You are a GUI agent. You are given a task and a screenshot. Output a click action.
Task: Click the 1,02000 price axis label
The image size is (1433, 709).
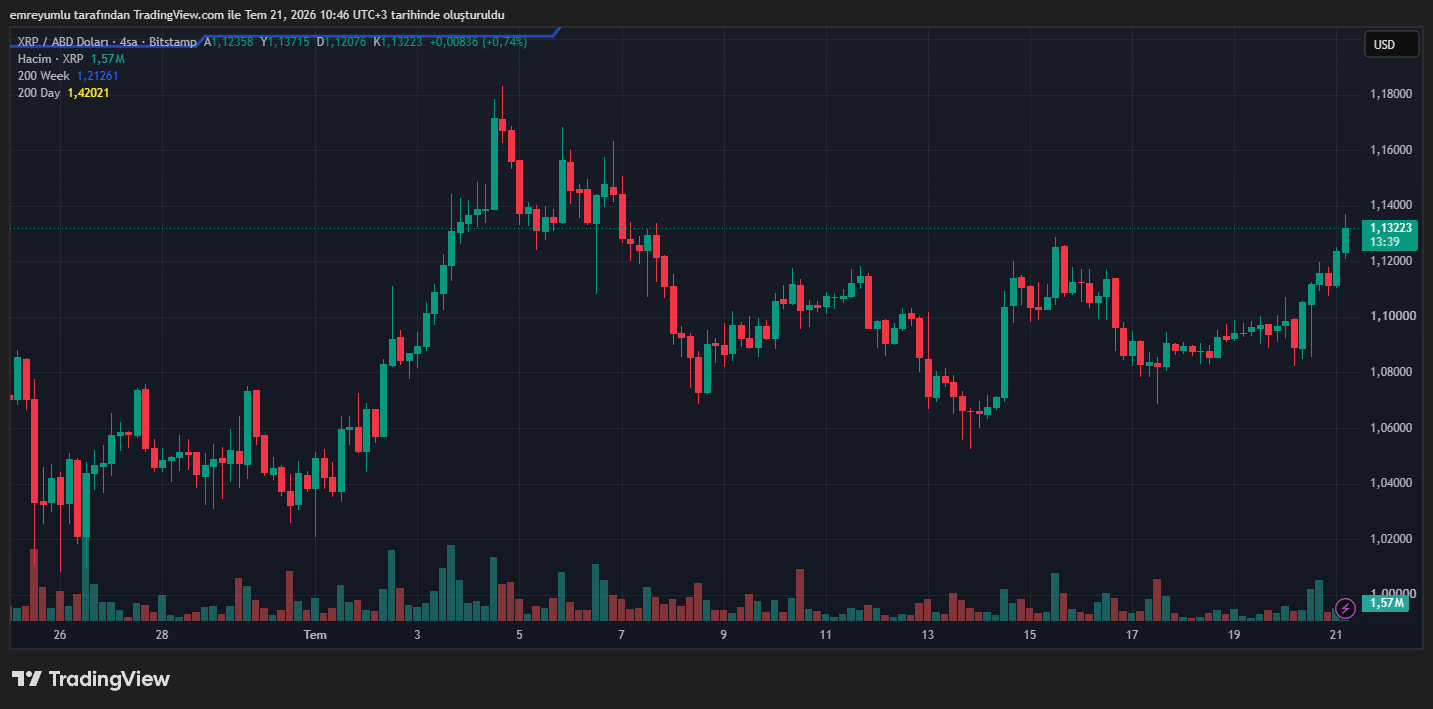tap(1391, 539)
